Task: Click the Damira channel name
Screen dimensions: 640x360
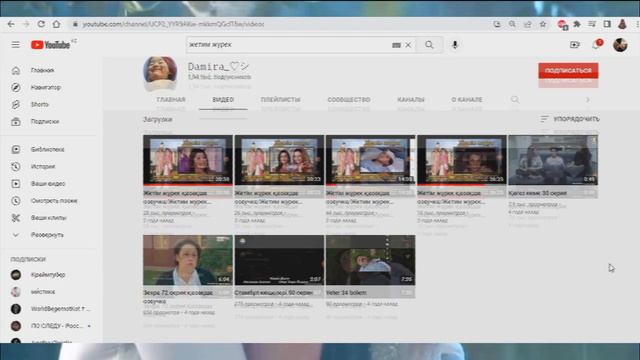Action: (218, 66)
